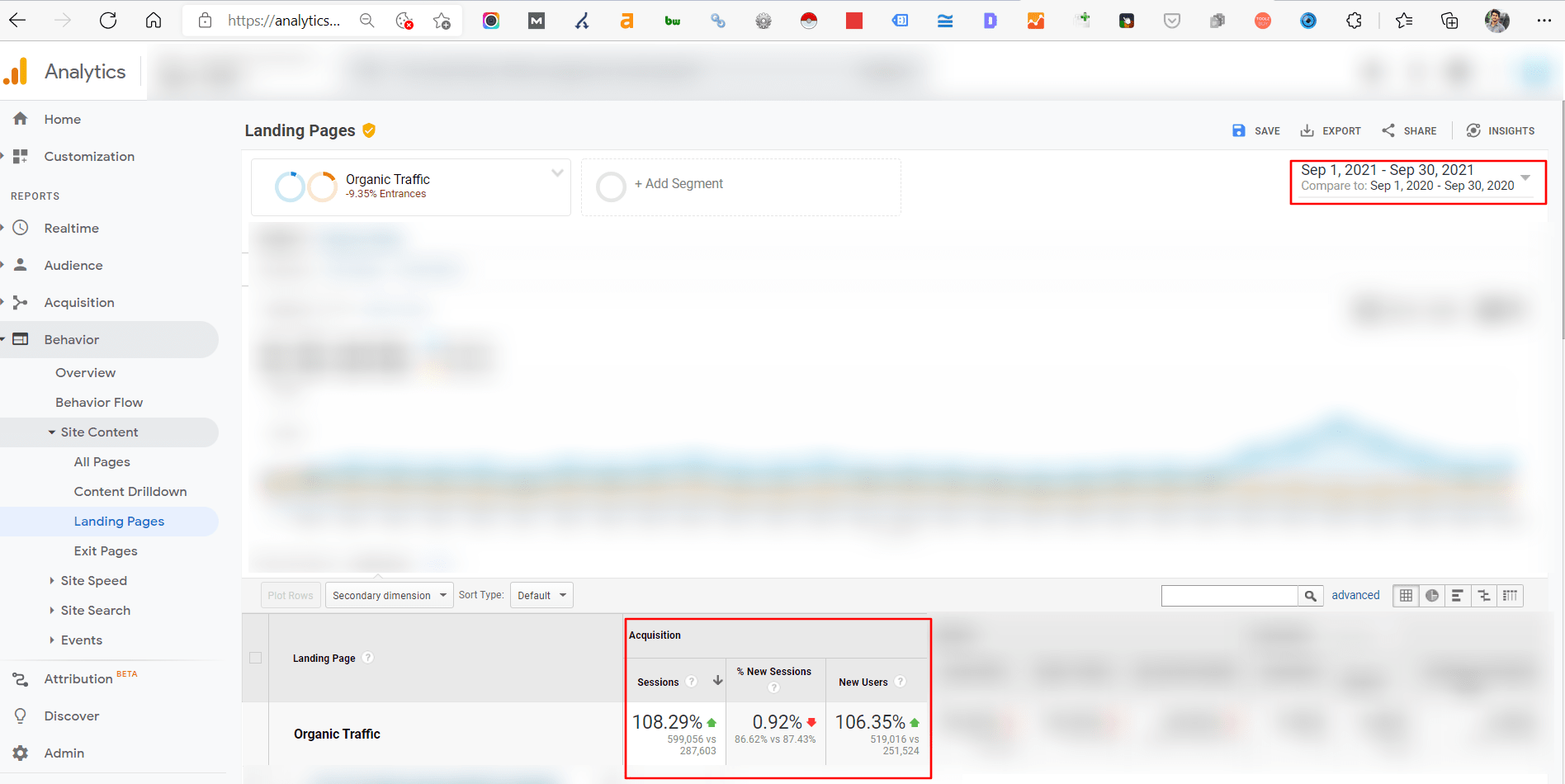Focus the table search input field

pos(1229,596)
